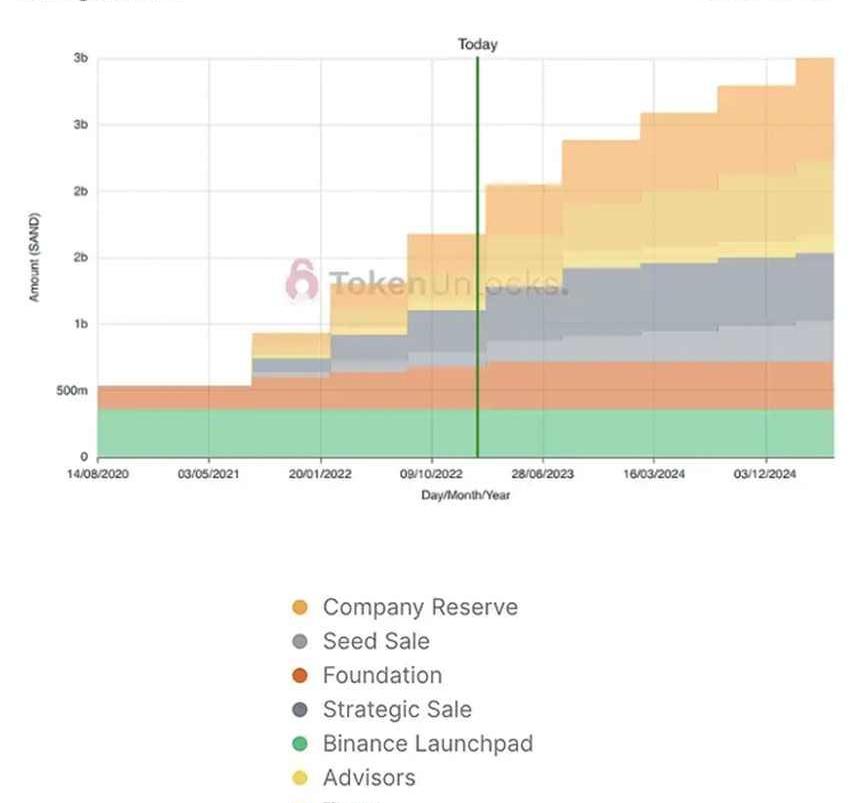865x803 pixels.
Task: Click the Today label above the chart
Action: pyautogui.click(x=478, y=44)
